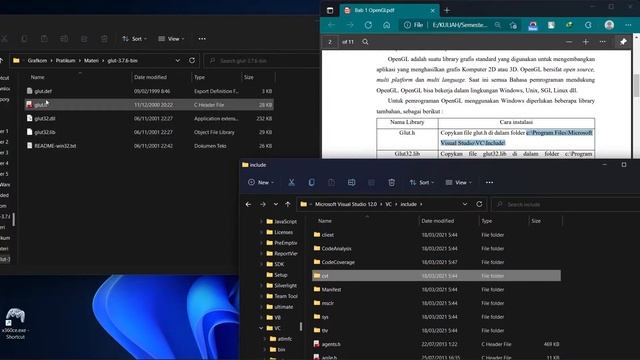Click browser address bar file path
640x360 pixels.
click(x=460, y=25)
